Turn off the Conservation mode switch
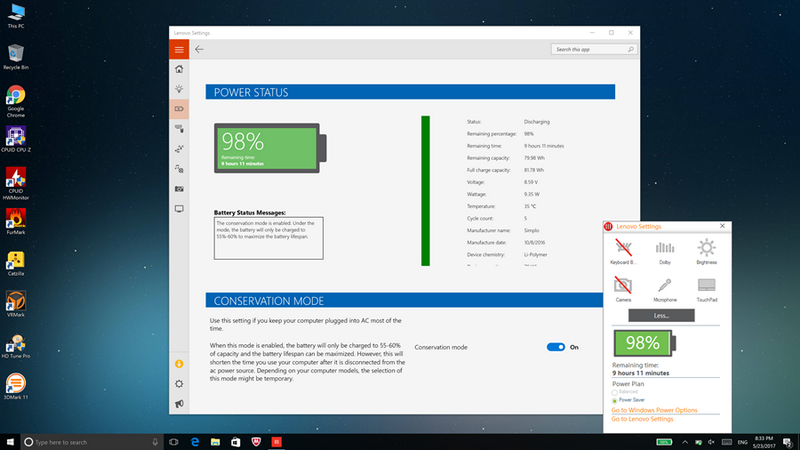The height and width of the screenshot is (450, 800). [x=556, y=347]
